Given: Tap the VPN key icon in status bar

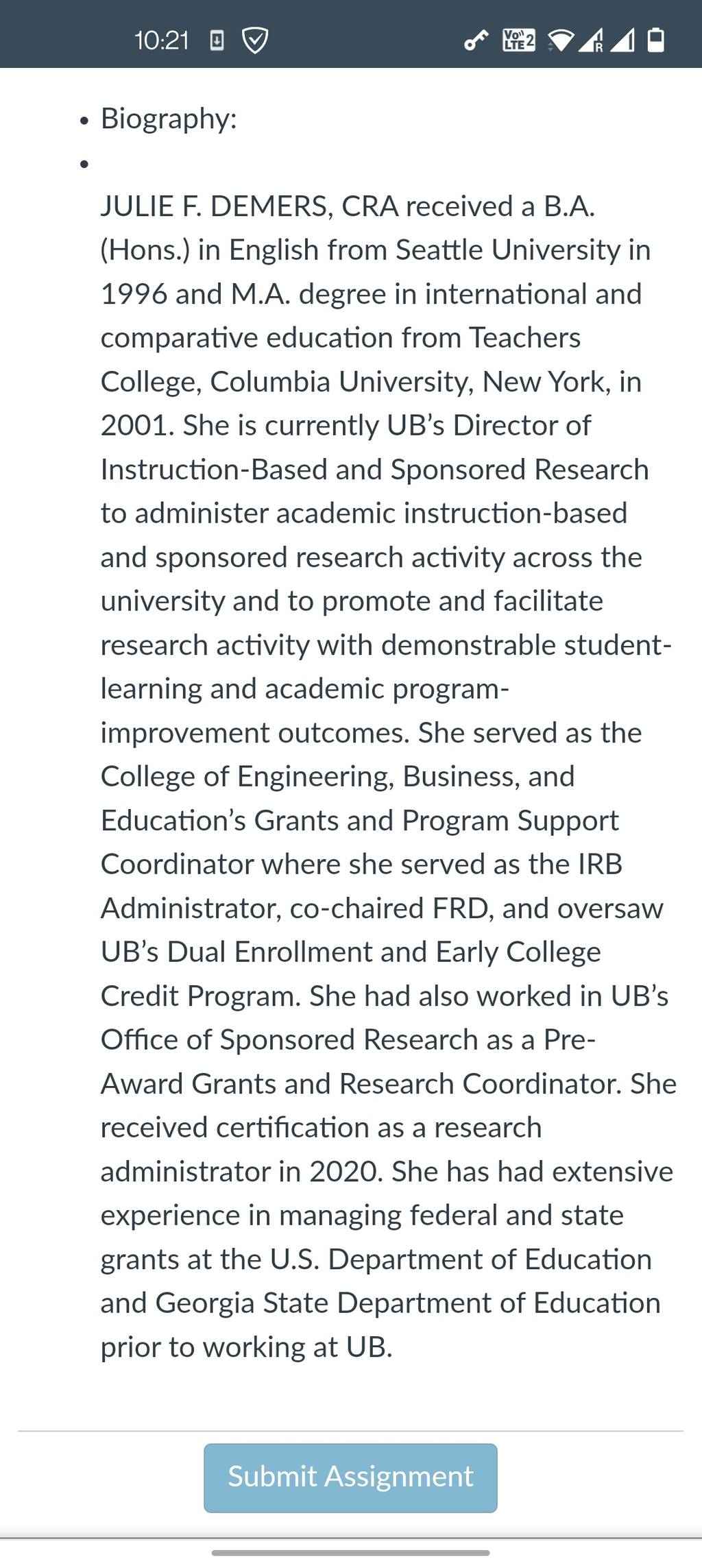Looking at the screenshot, I should 476,40.
